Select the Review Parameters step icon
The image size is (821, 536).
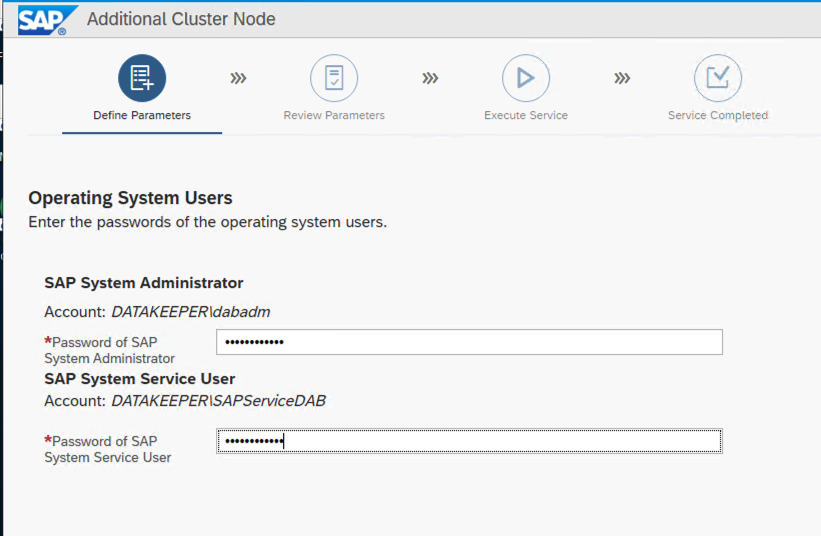pos(334,78)
